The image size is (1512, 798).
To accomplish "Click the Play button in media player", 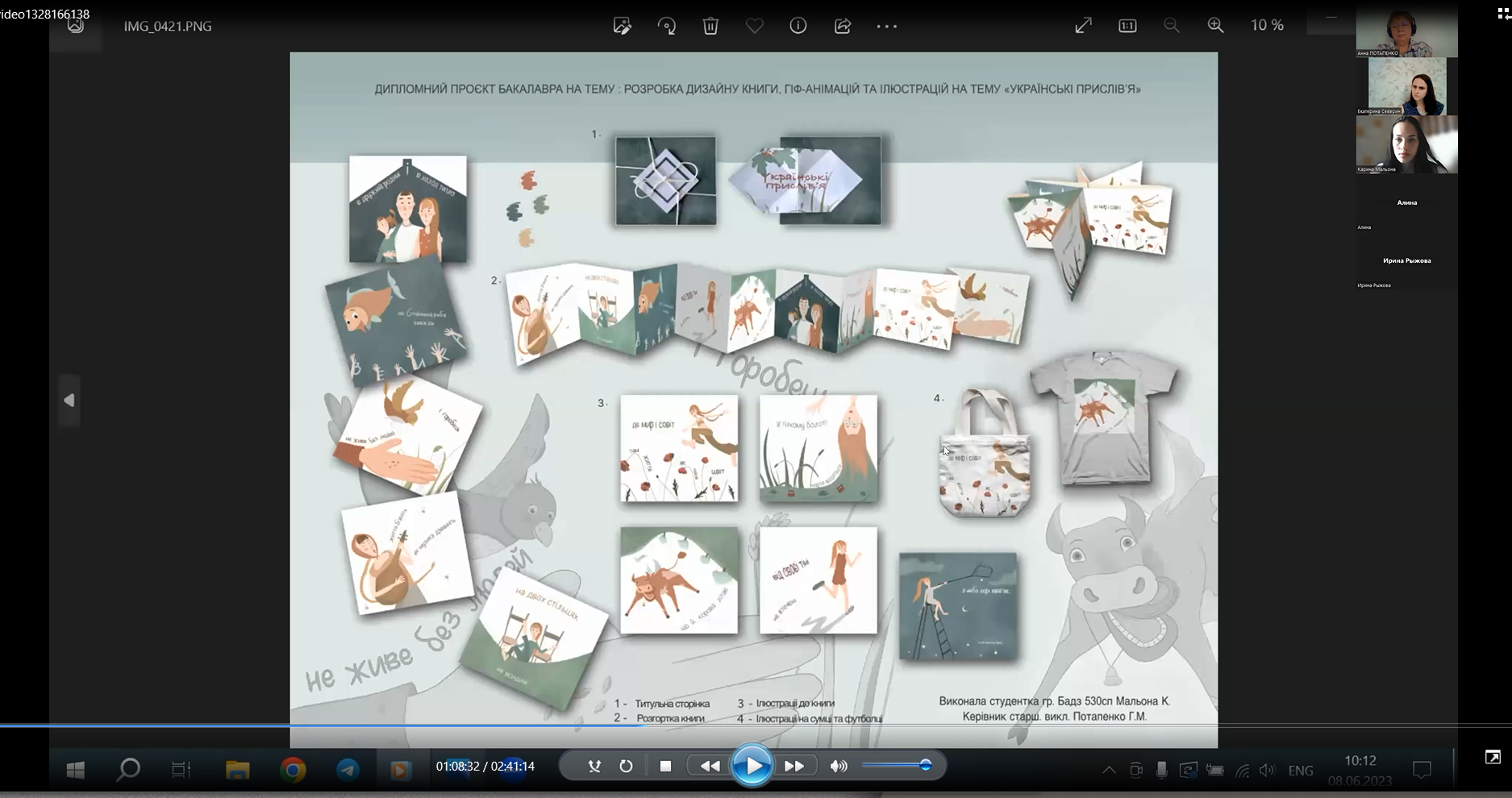I will (752, 766).
